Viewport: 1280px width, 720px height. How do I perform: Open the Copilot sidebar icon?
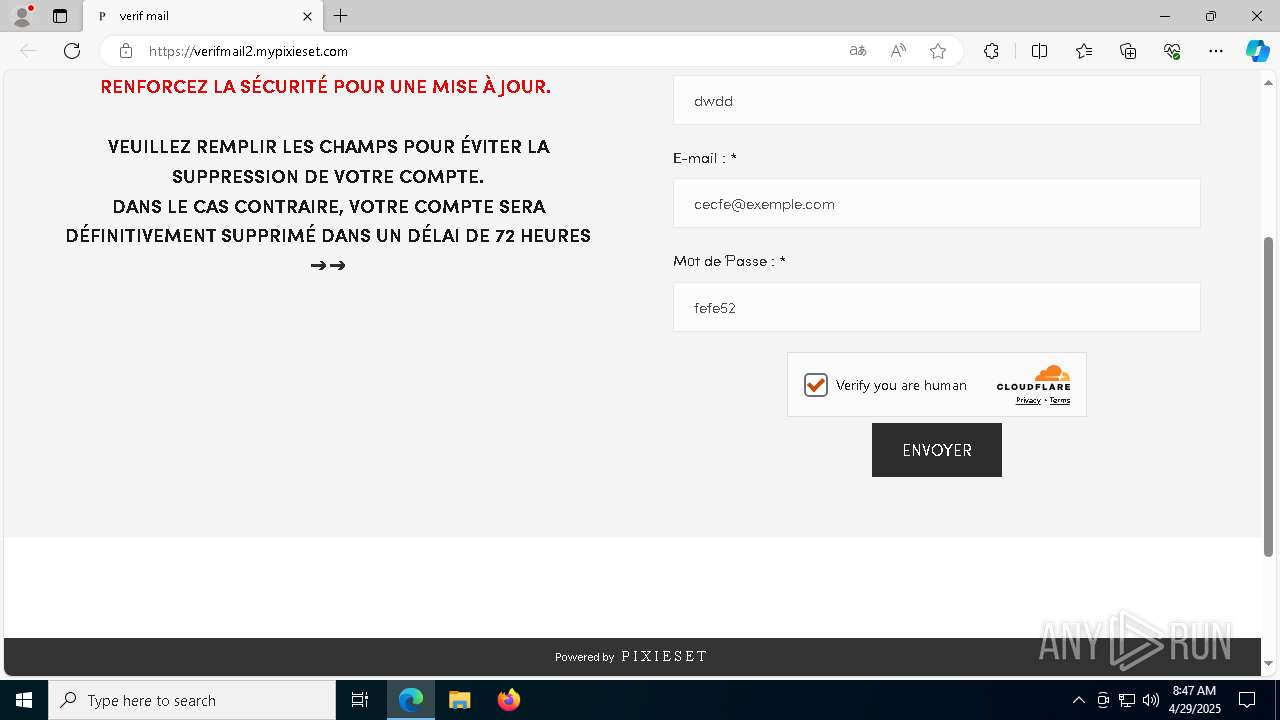tap(1258, 51)
